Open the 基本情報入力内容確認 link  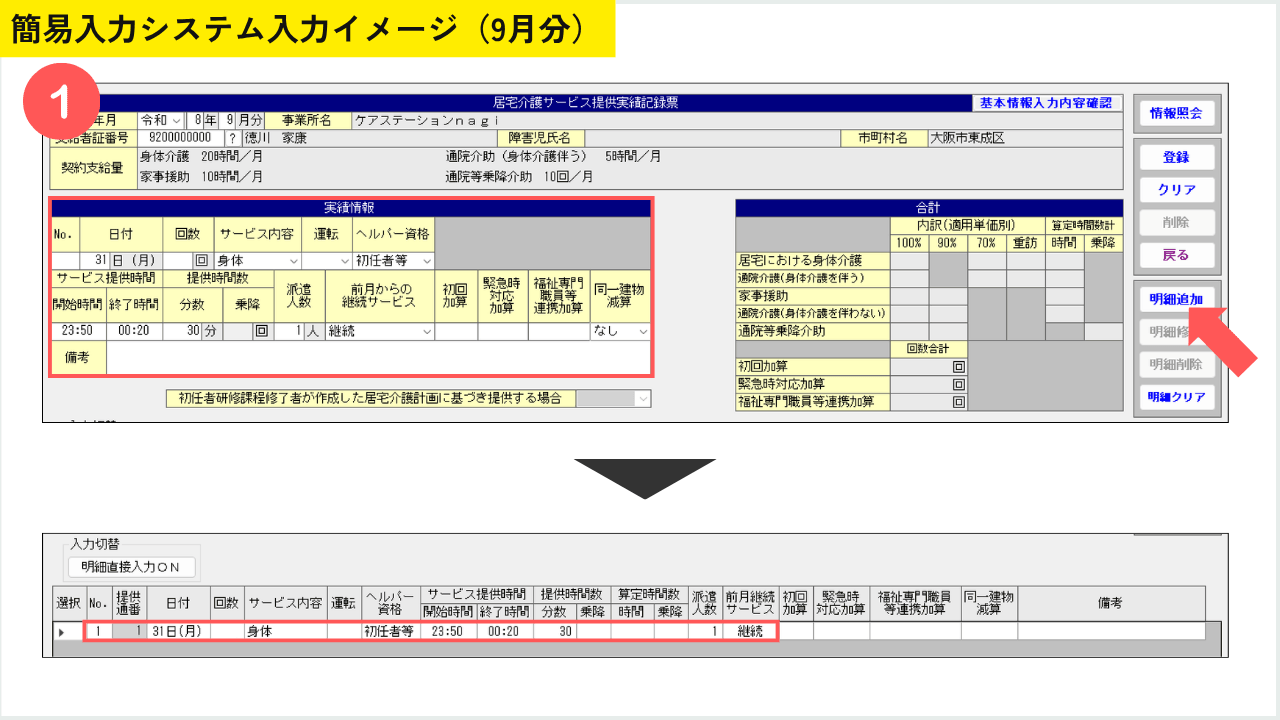(1047, 103)
